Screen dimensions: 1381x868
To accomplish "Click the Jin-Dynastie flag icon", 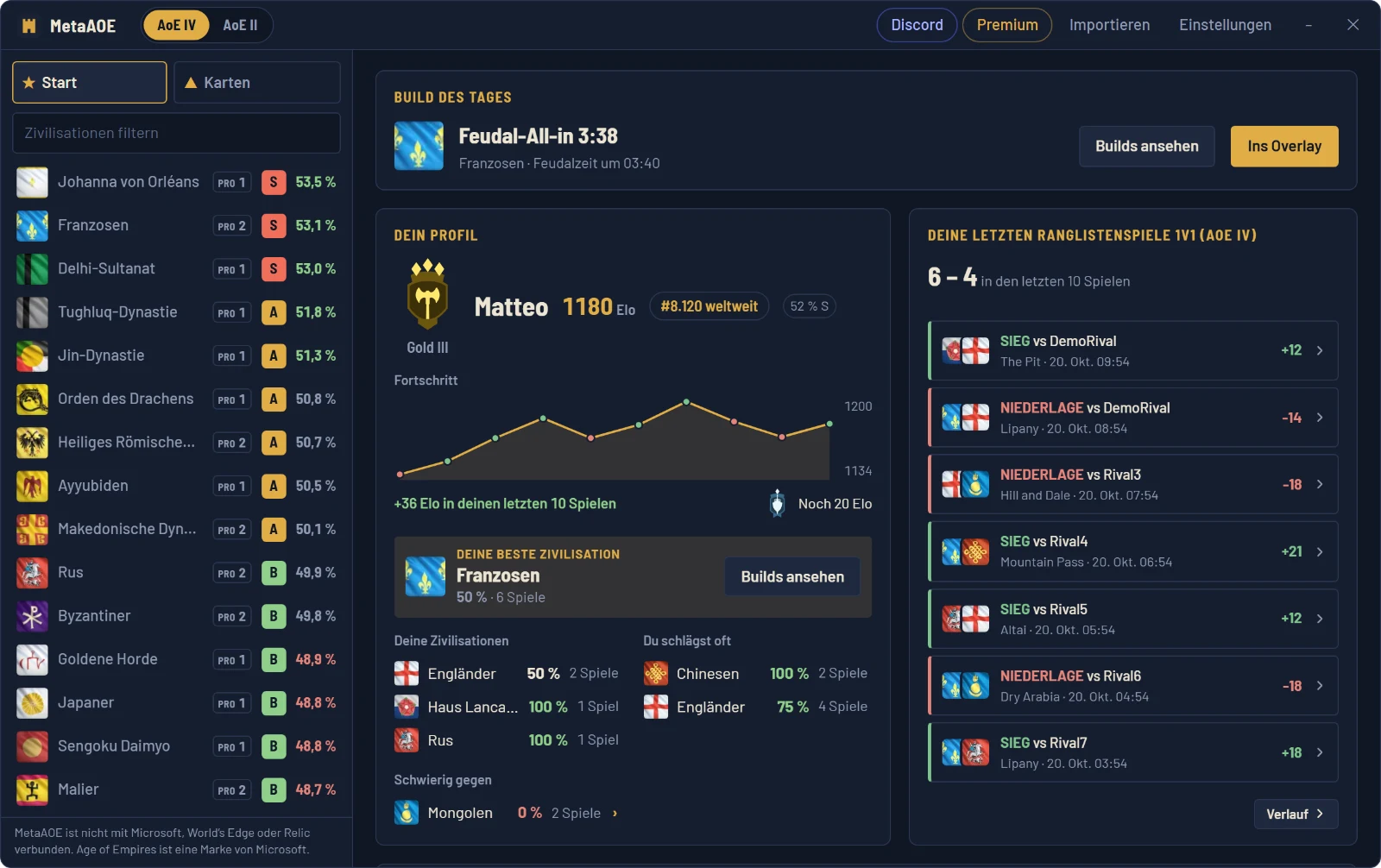I will click(x=32, y=355).
